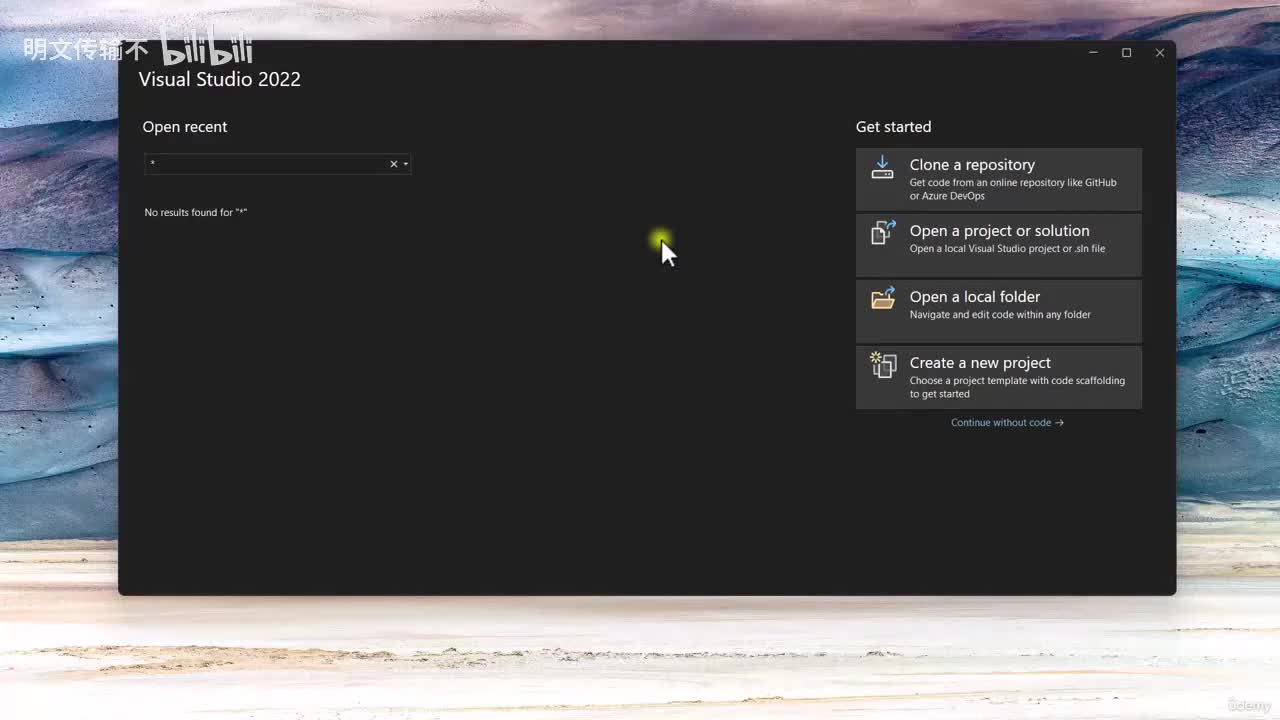Follow the Continue without code link
The height and width of the screenshot is (720, 1280).
[1007, 423]
